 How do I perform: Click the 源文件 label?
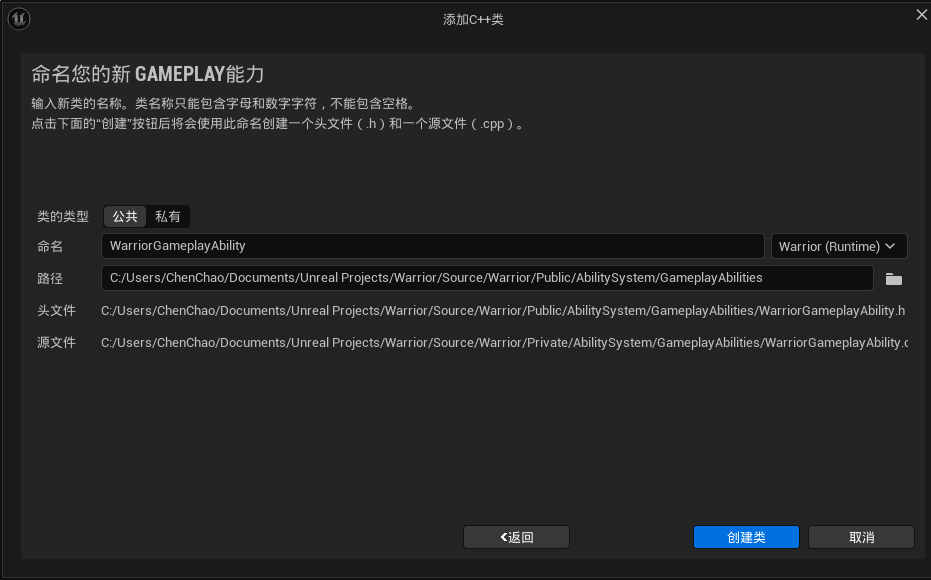pyautogui.click(x=56, y=343)
